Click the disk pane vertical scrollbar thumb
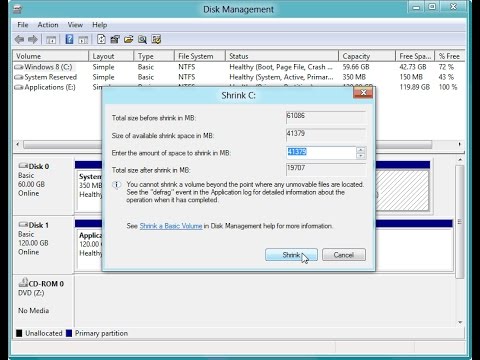The image size is (480, 360). point(460,222)
